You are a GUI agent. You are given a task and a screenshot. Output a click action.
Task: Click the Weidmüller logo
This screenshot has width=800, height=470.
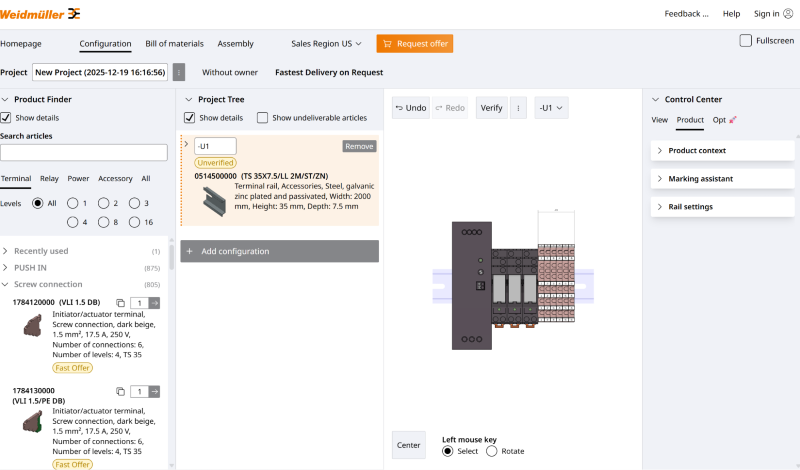(40, 14)
